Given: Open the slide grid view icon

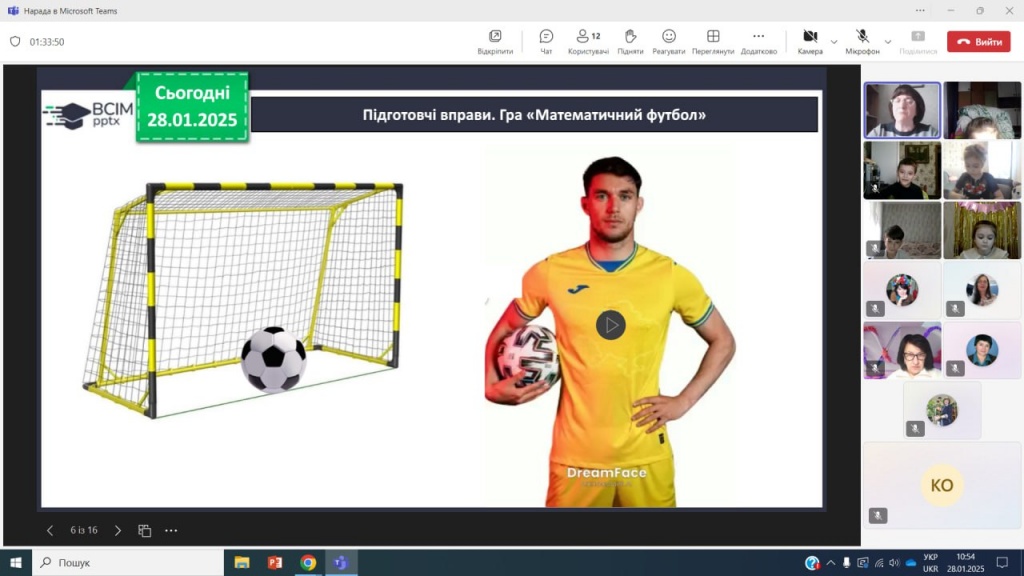Looking at the screenshot, I should pos(145,530).
